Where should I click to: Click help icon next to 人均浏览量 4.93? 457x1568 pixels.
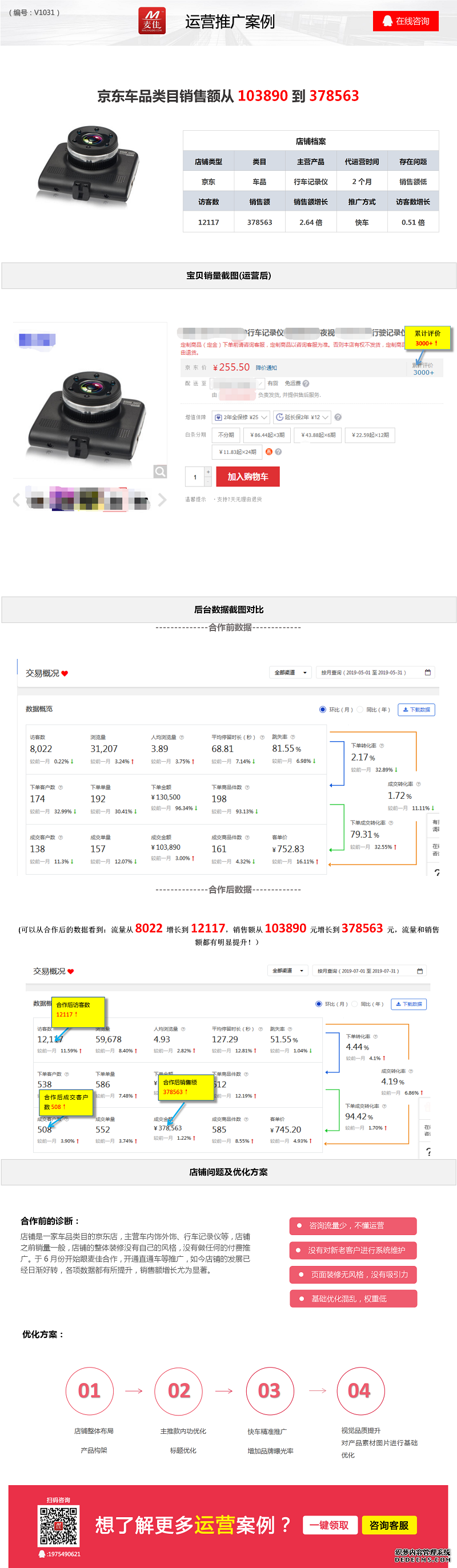click(x=183, y=1029)
